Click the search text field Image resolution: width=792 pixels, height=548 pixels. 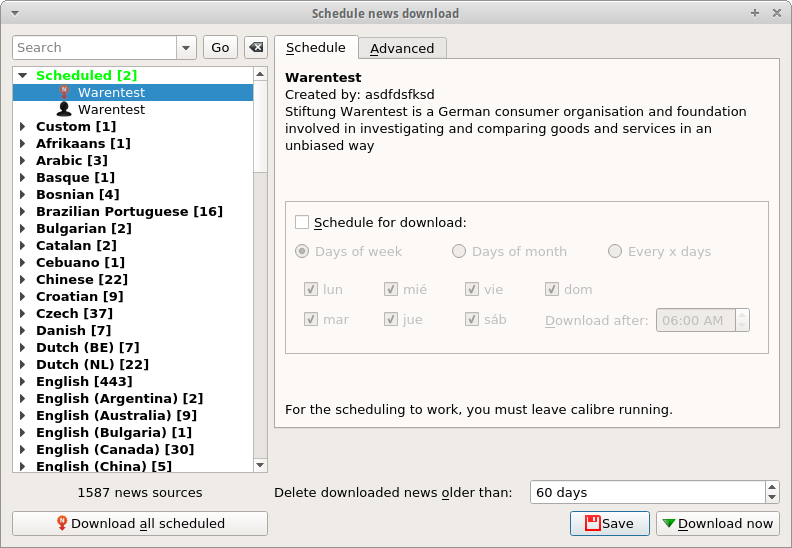pyautogui.click(x=95, y=48)
